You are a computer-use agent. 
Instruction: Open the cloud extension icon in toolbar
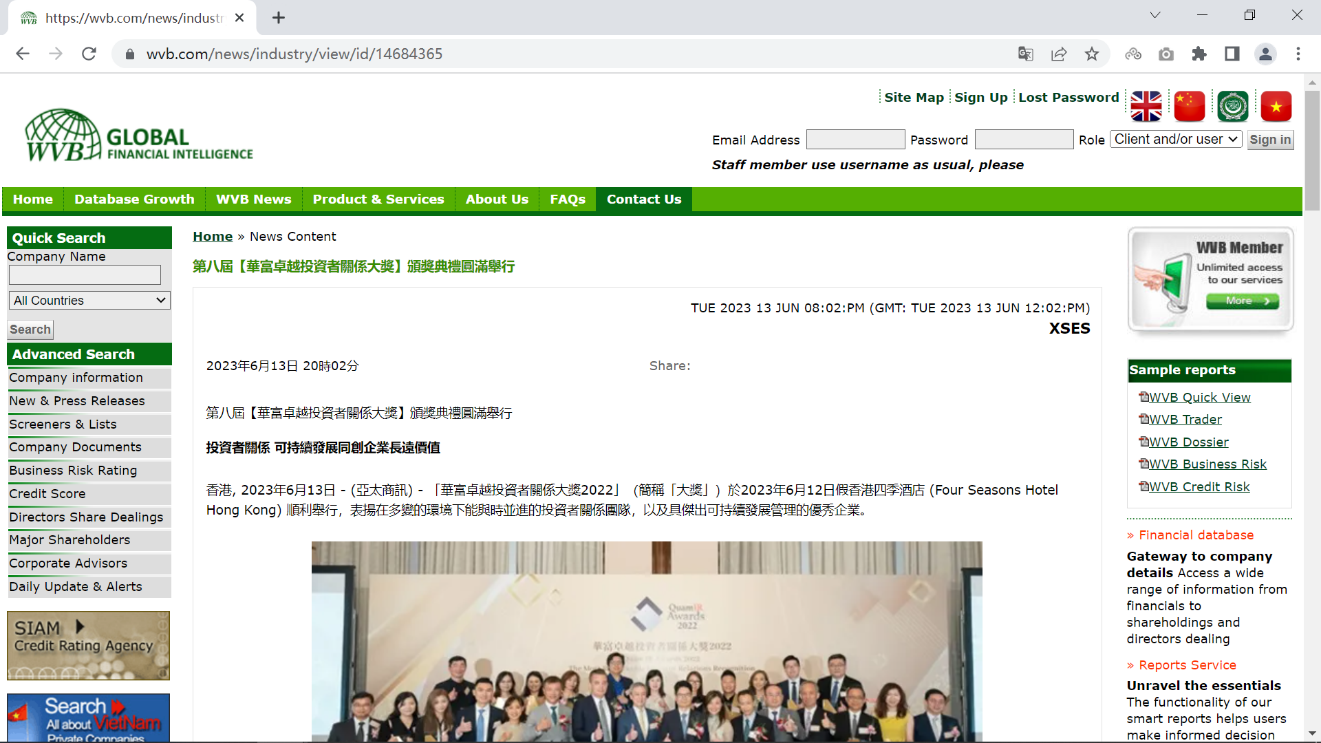click(1133, 54)
